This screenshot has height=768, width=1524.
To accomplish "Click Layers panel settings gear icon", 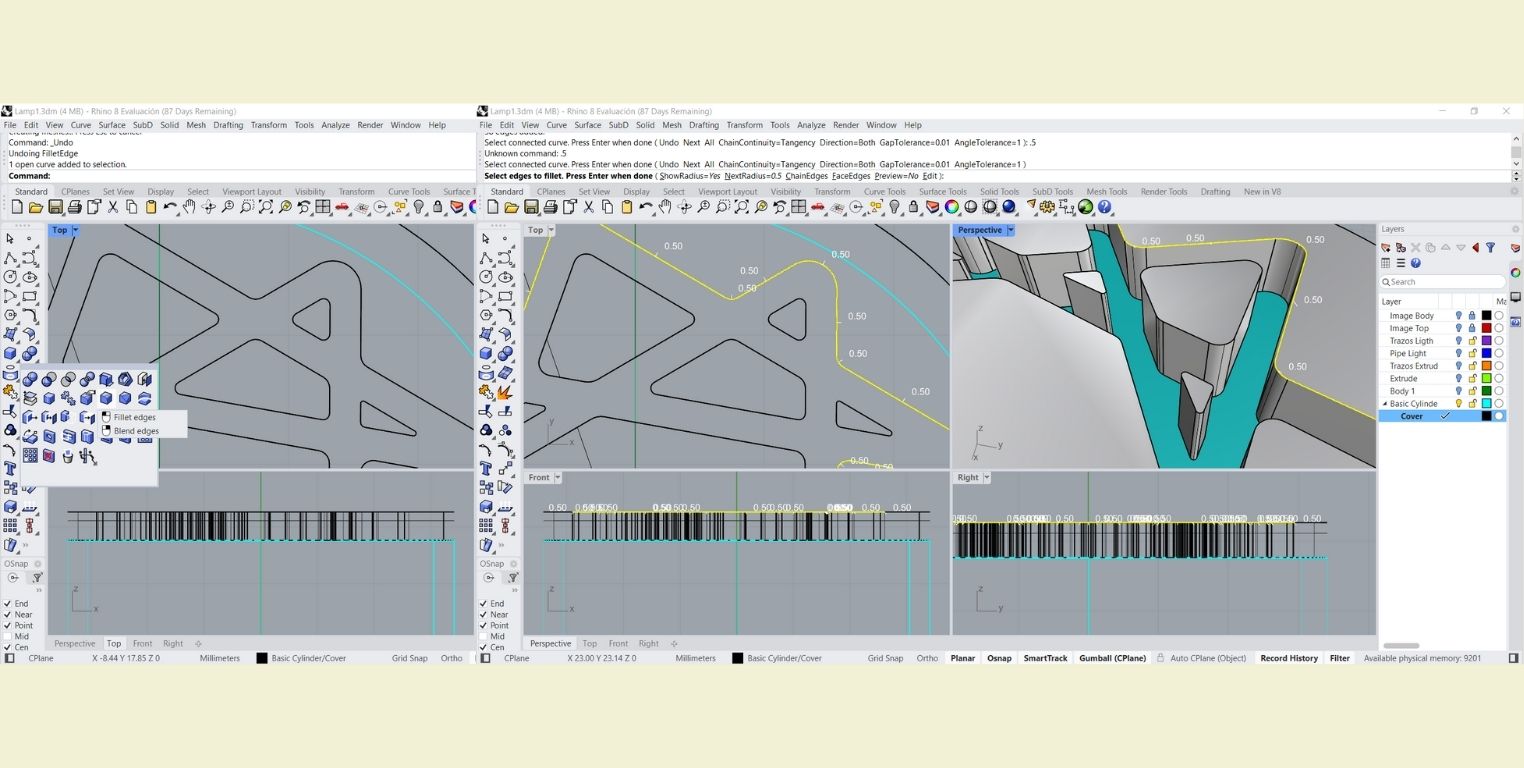I will [x=1515, y=229].
